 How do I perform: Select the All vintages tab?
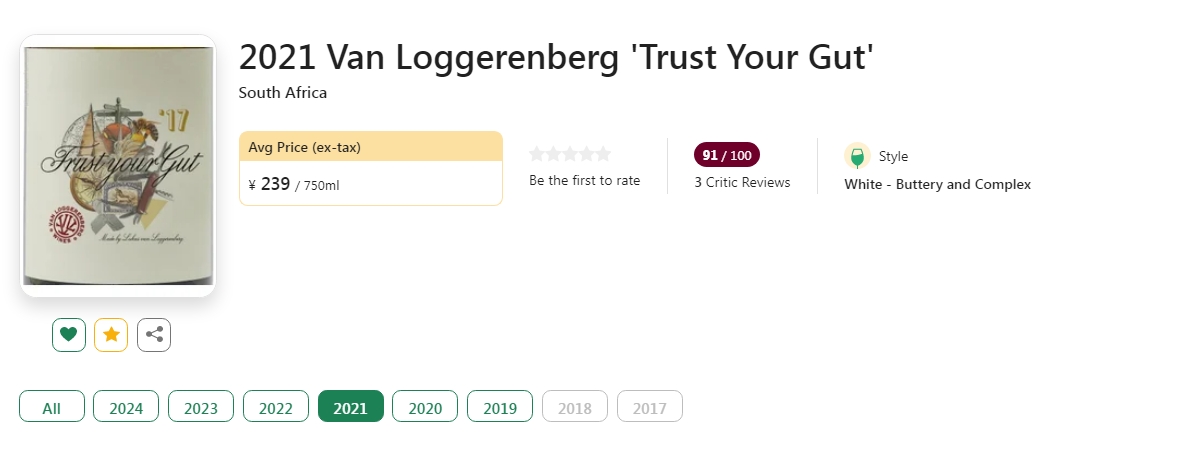(x=52, y=407)
